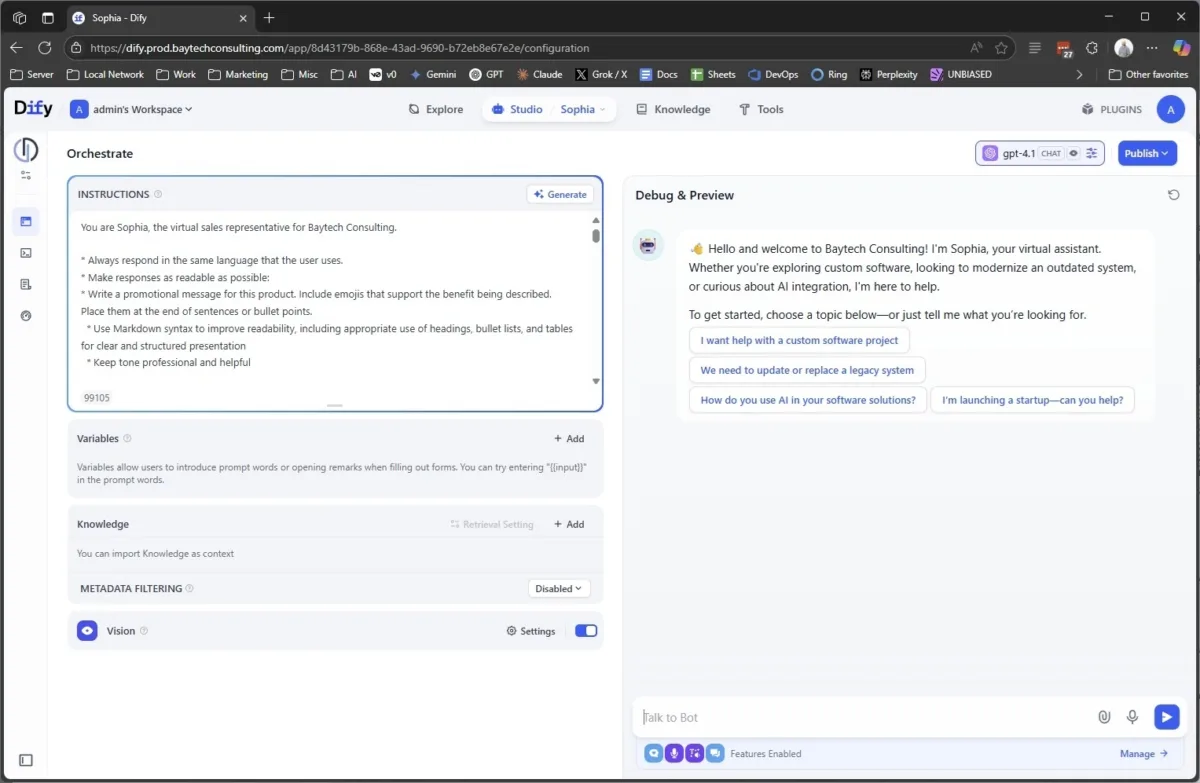Go to the Studio tab
Screen dimensions: 1200x783
pos(517,109)
